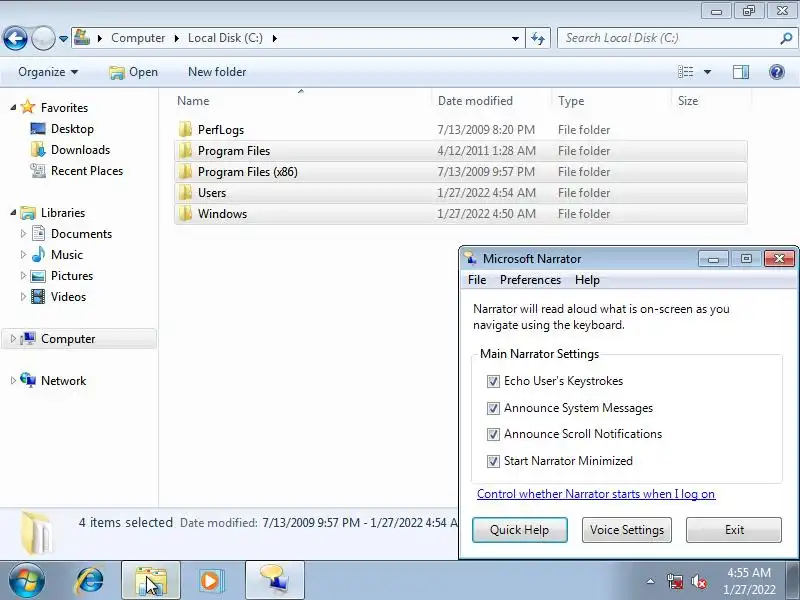This screenshot has width=800, height=600.
Task: Open the address bar history dropdown
Action: [x=515, y=38]
